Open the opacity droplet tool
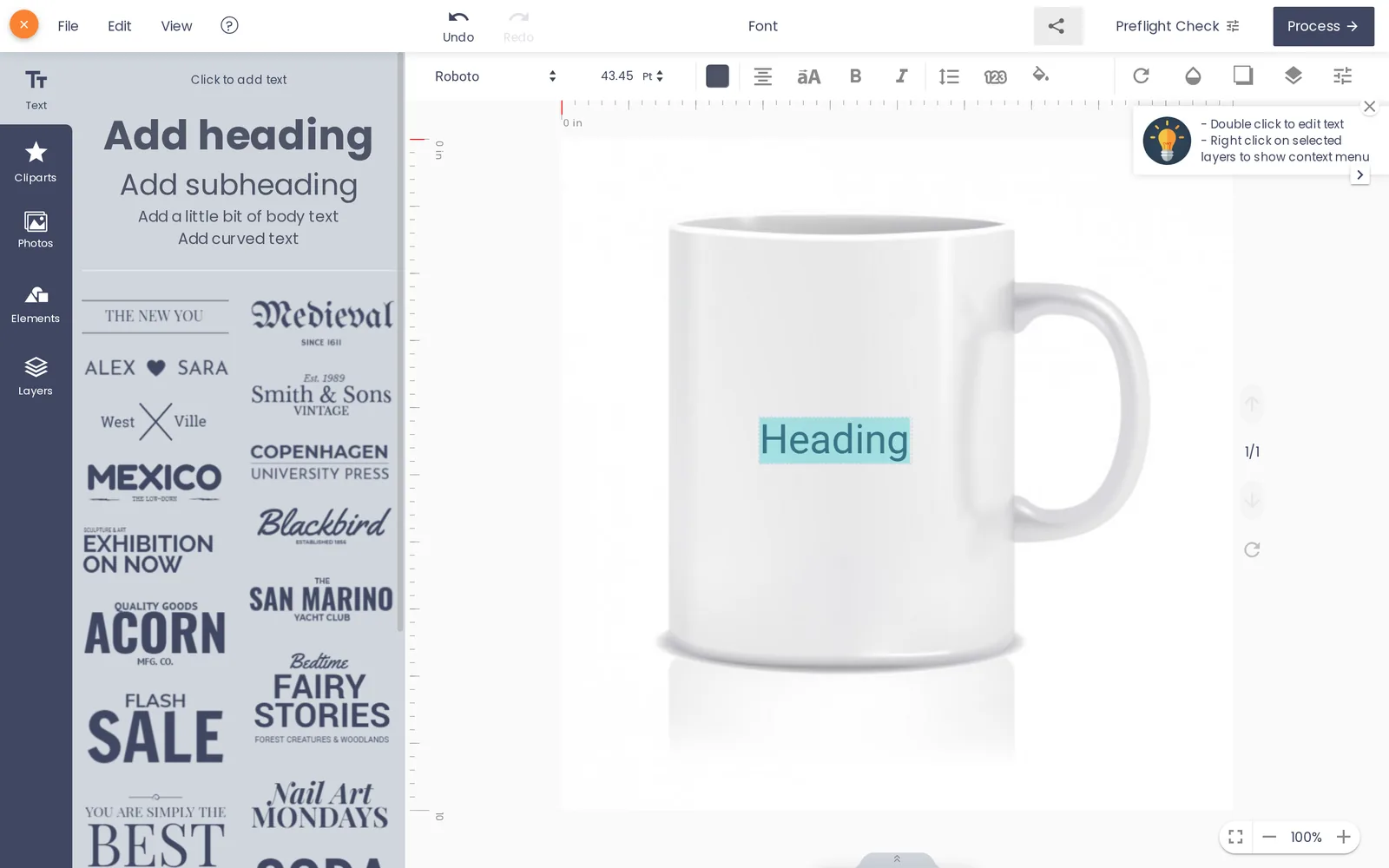 [x=1193, y=76]
